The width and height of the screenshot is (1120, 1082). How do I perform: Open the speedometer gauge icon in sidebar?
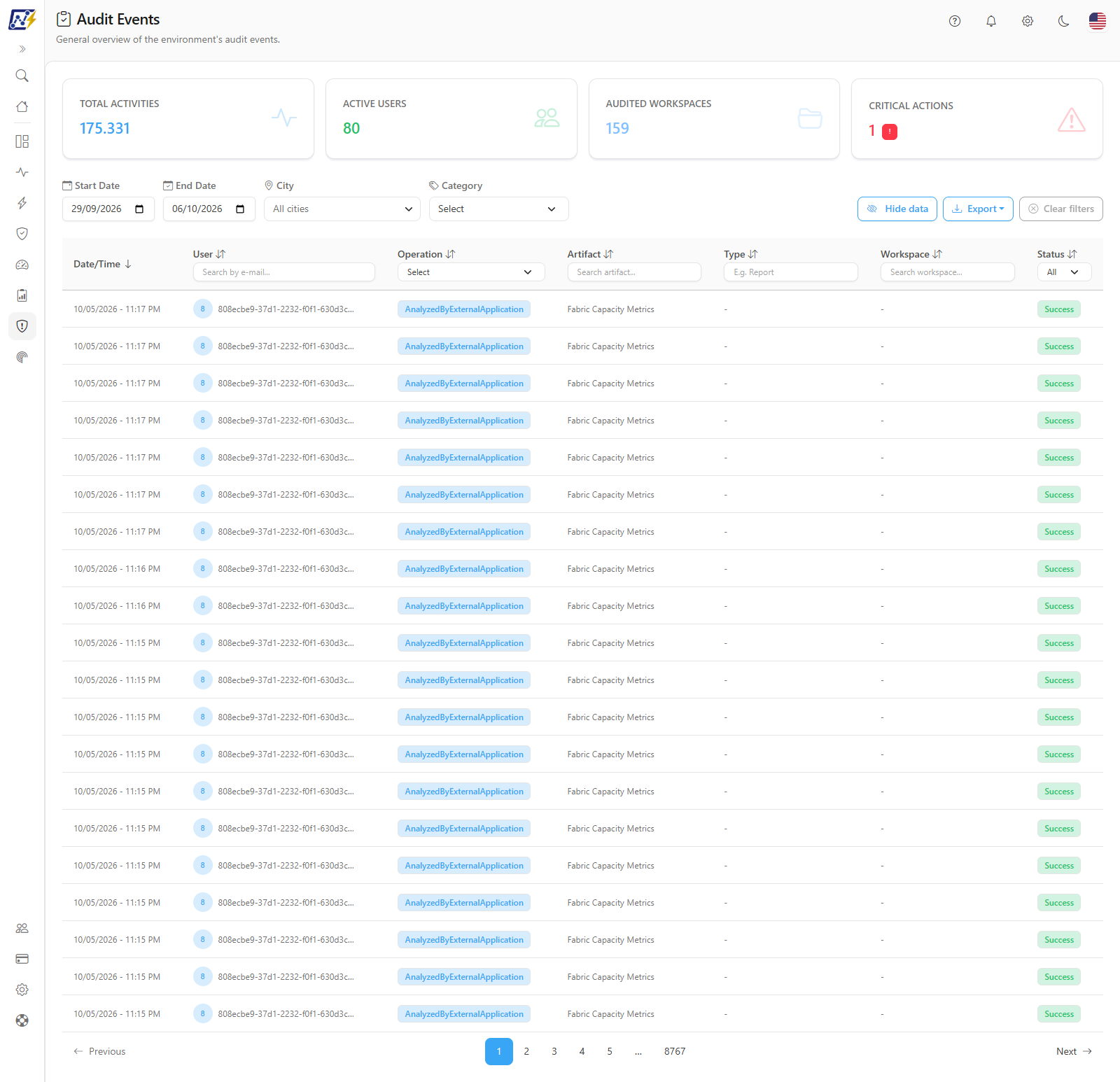pyautogui.click(x=22, y=265)
